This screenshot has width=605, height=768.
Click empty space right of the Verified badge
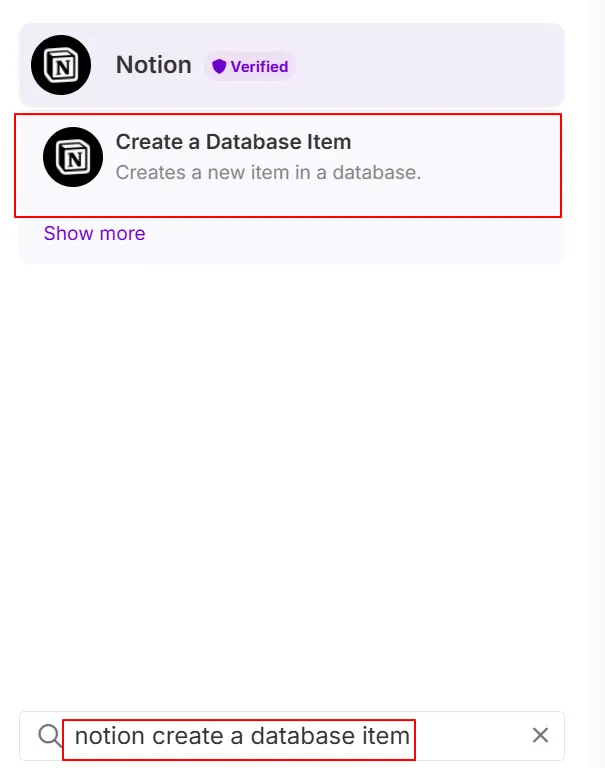tap(430, 66)
